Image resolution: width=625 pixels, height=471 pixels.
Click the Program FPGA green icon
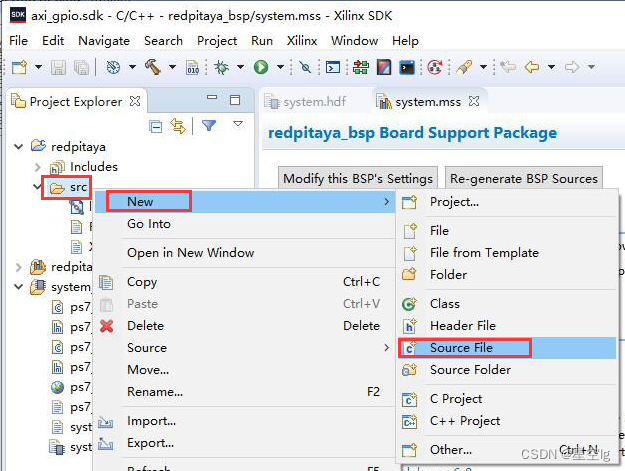pyautogui.click(x=361, y=67)
